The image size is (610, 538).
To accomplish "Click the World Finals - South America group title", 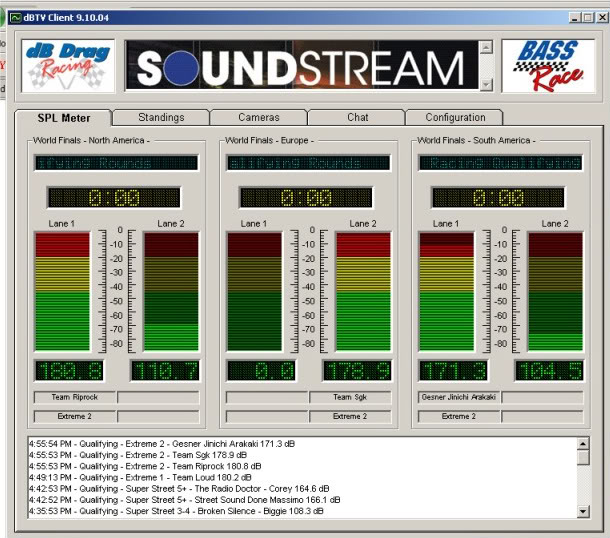I will click(476, 140).
